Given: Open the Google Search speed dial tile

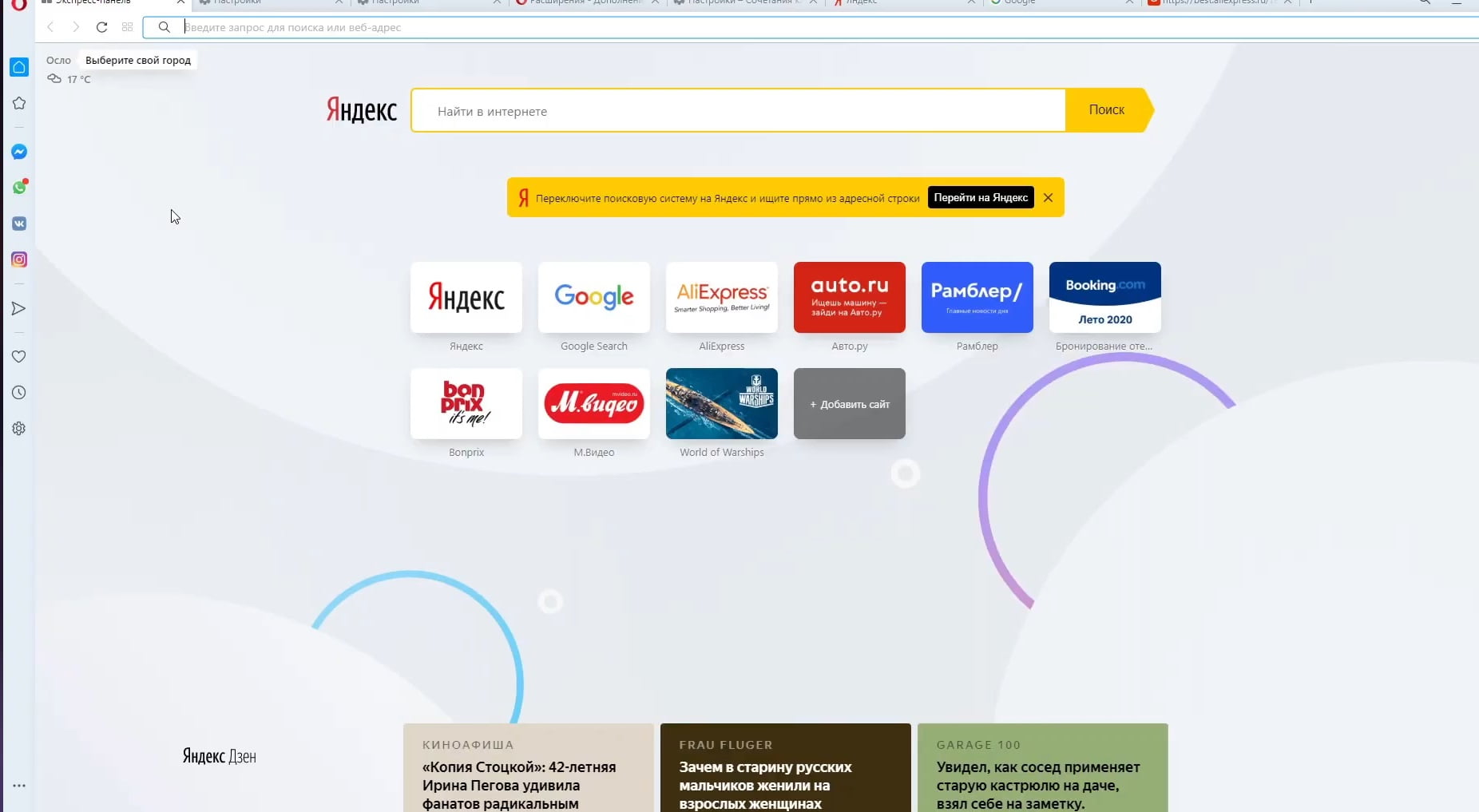Looking at the screenshot, I should 594,298.
